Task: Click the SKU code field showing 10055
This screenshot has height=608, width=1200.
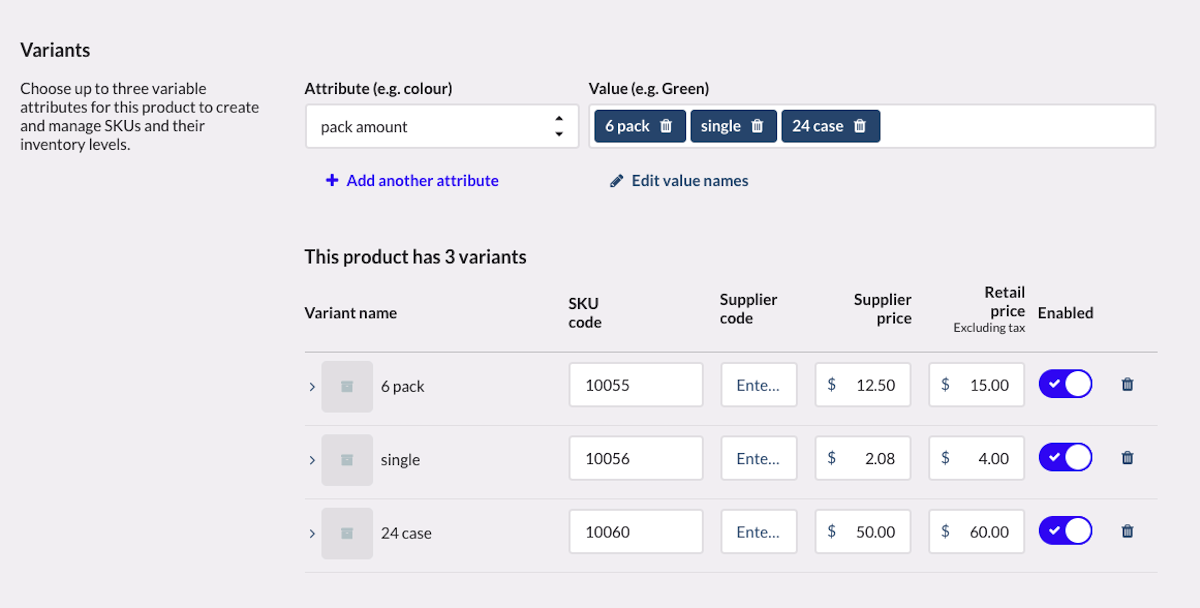Action: tap(636, 385)
